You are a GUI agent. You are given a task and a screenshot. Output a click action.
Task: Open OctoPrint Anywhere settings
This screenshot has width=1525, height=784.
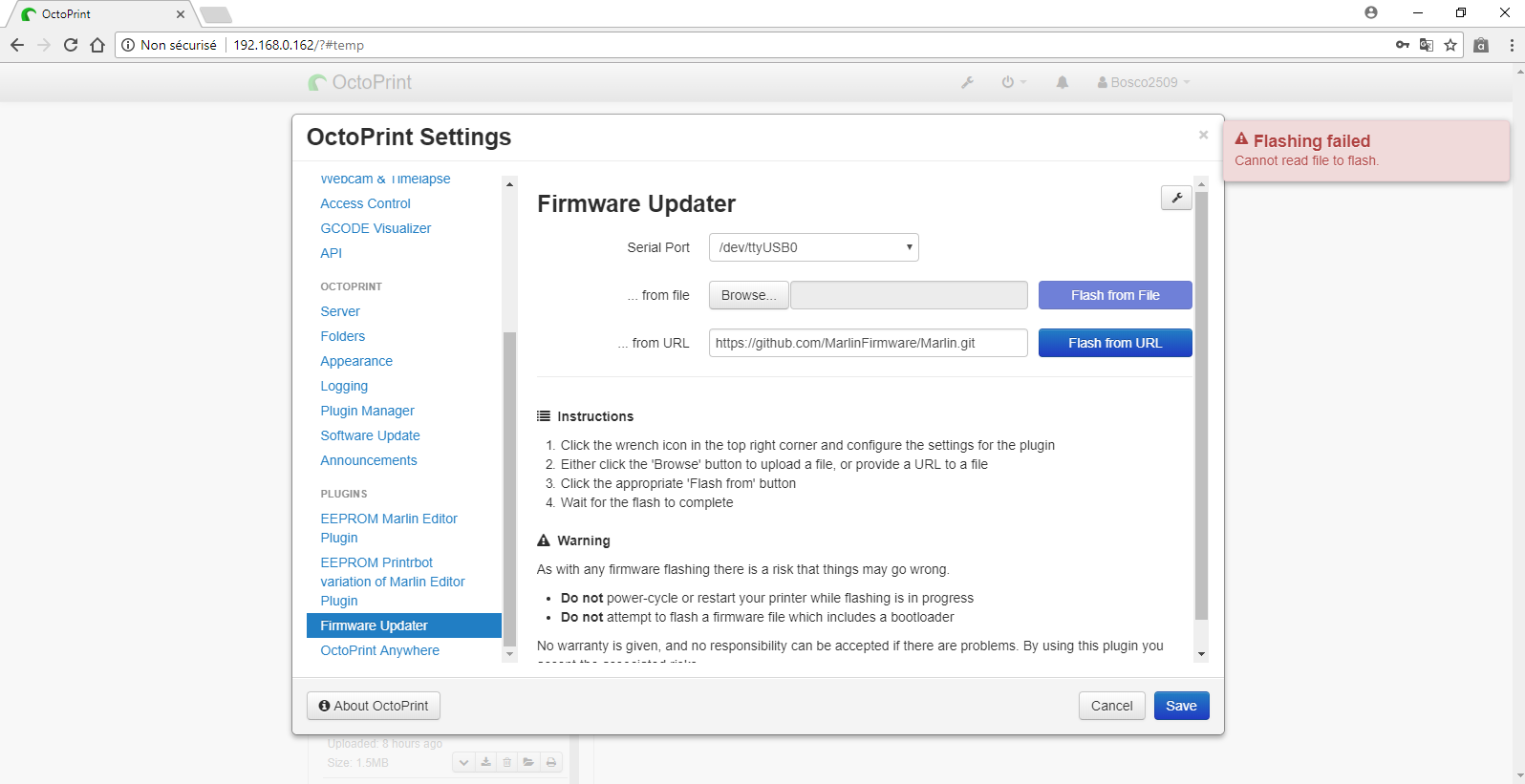tap(379, 650)
